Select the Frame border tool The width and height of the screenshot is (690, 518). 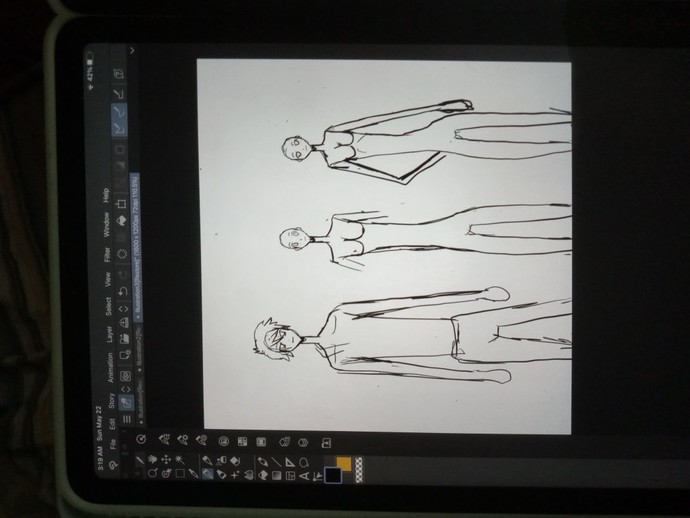[290, 475]
